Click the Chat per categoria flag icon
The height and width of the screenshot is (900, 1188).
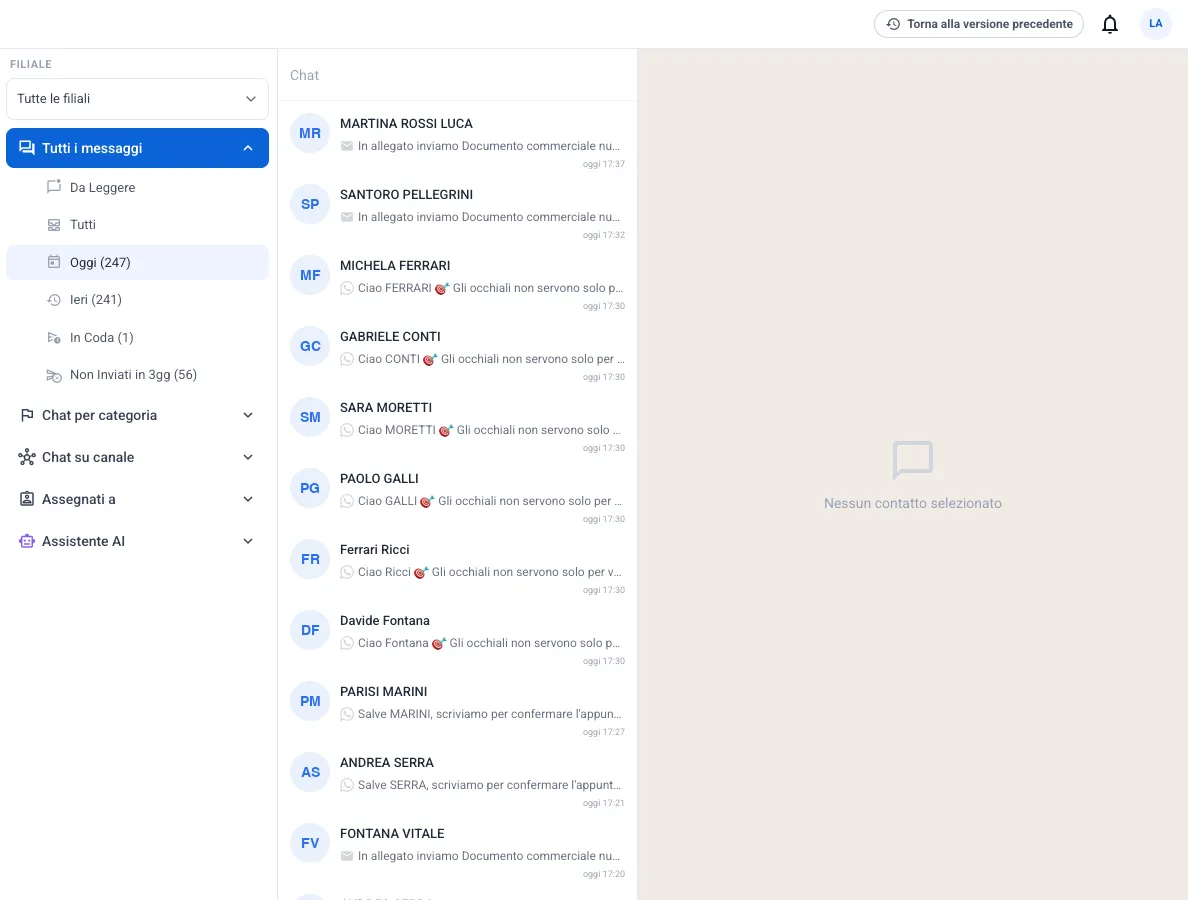[x=27, y=415]
